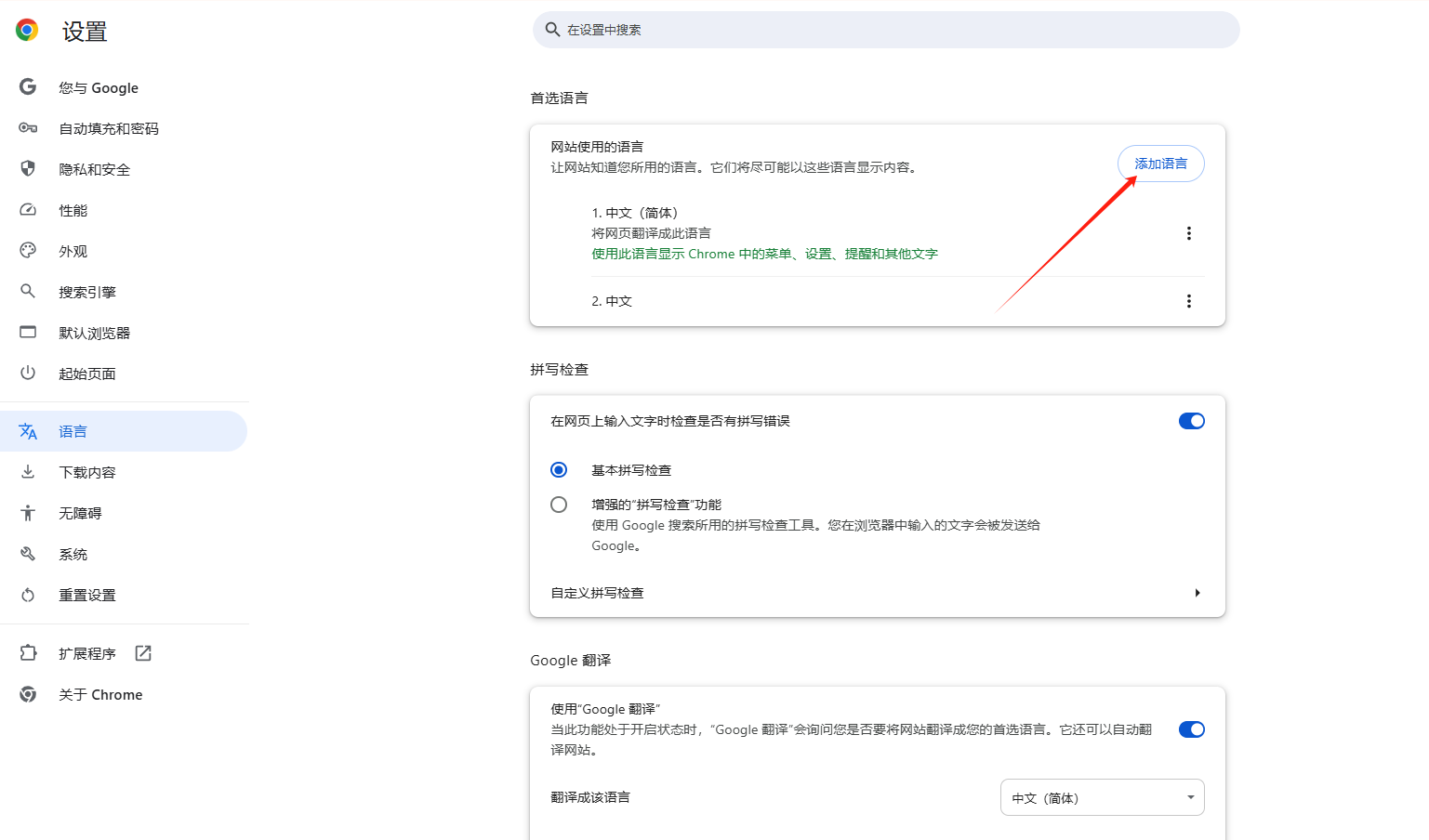The image size is (1429, 840).
Task: Click the puzzle piece extensions icon
Action: click(x=28, y=653)
